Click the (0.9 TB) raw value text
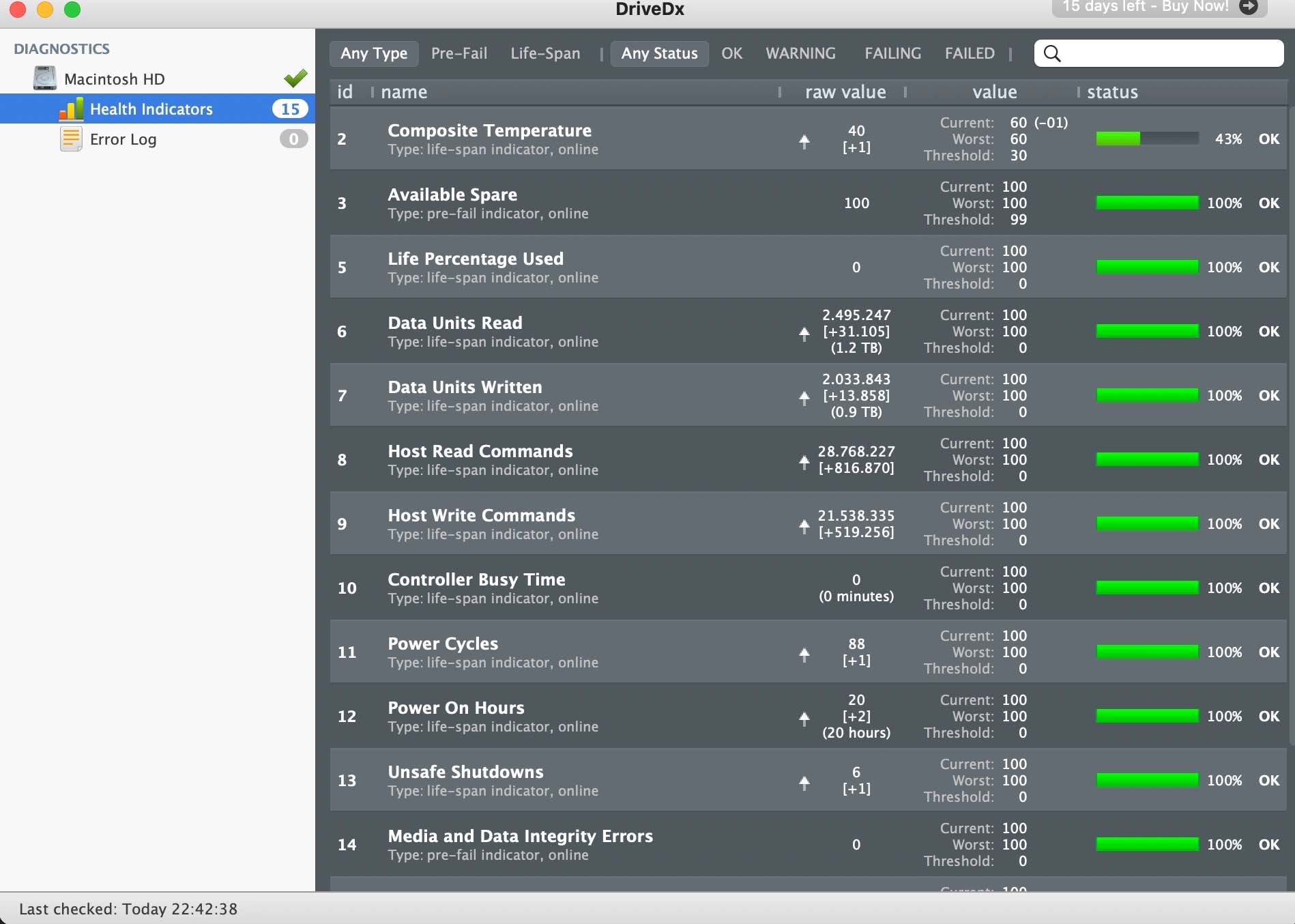The image size is (1295, 924). click(856, 412)
